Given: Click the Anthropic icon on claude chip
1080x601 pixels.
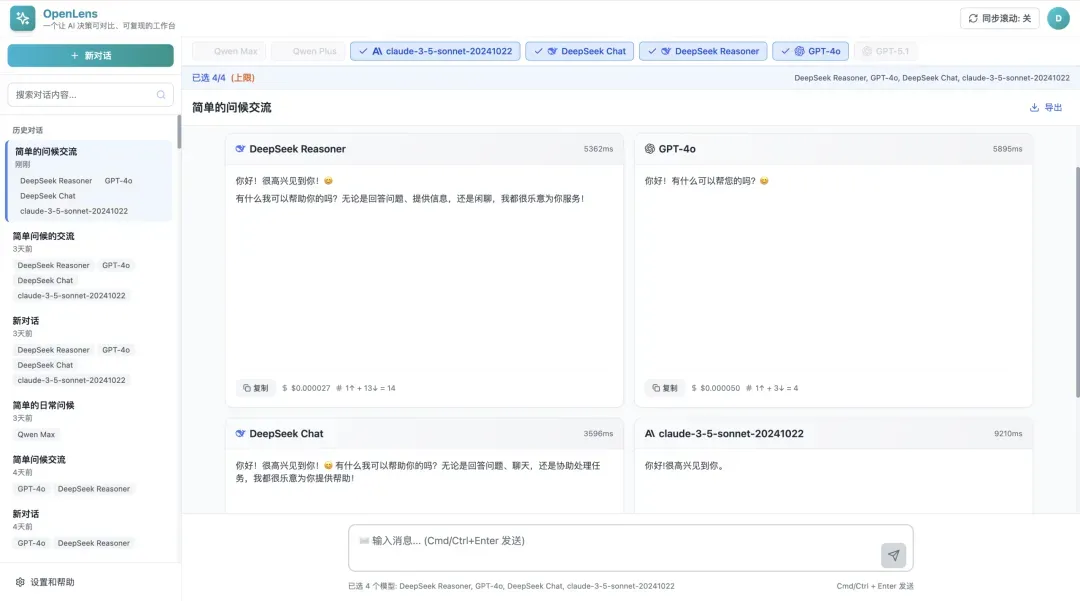Looking at the screenshot, I should pos(377,51).
